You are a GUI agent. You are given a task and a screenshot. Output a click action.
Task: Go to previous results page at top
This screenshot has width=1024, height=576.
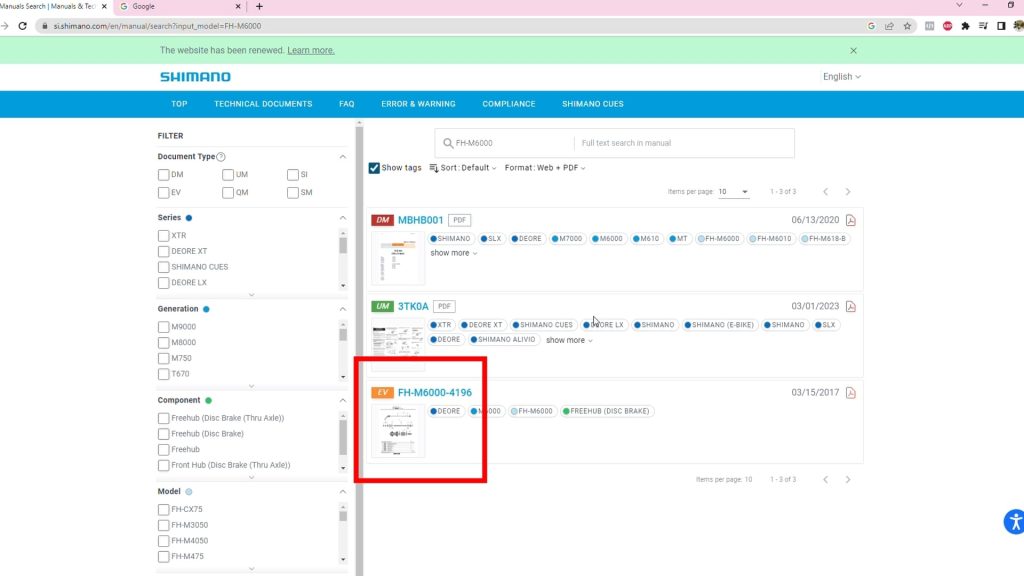[x=825, y=191]
